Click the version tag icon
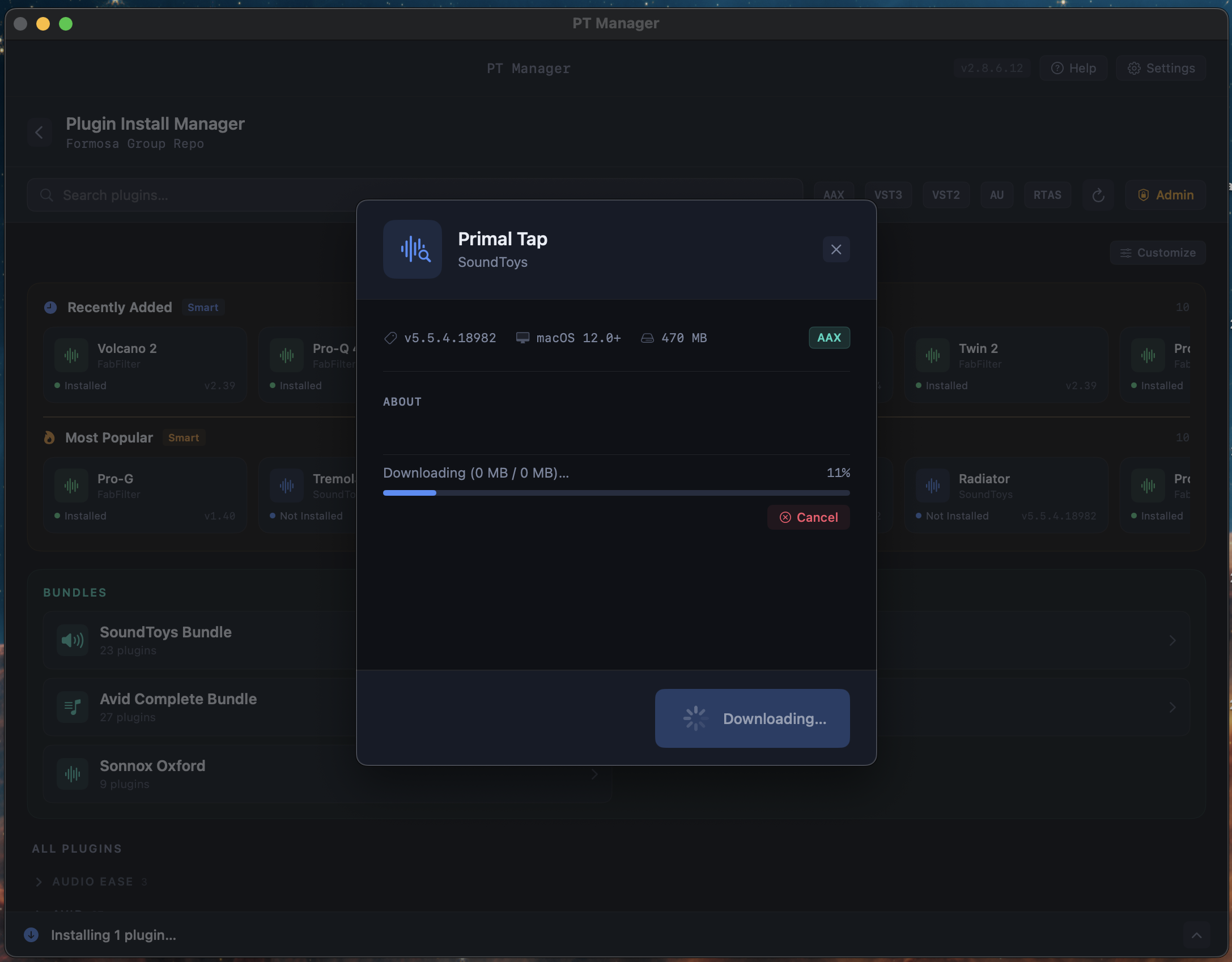1232x962 pixels. pos(390,338)
